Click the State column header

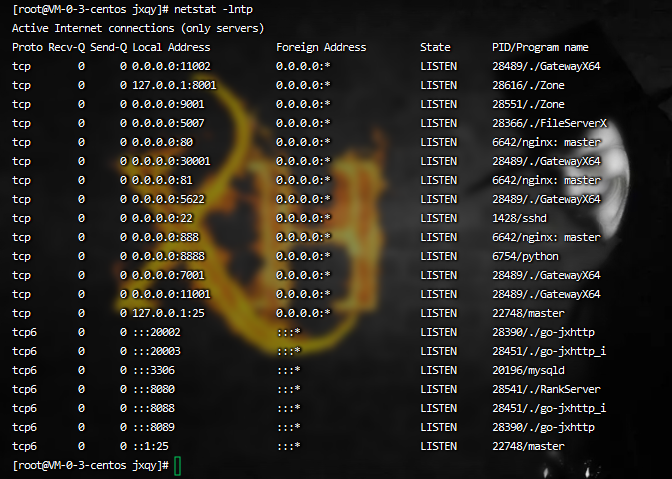tap(436, 47)
